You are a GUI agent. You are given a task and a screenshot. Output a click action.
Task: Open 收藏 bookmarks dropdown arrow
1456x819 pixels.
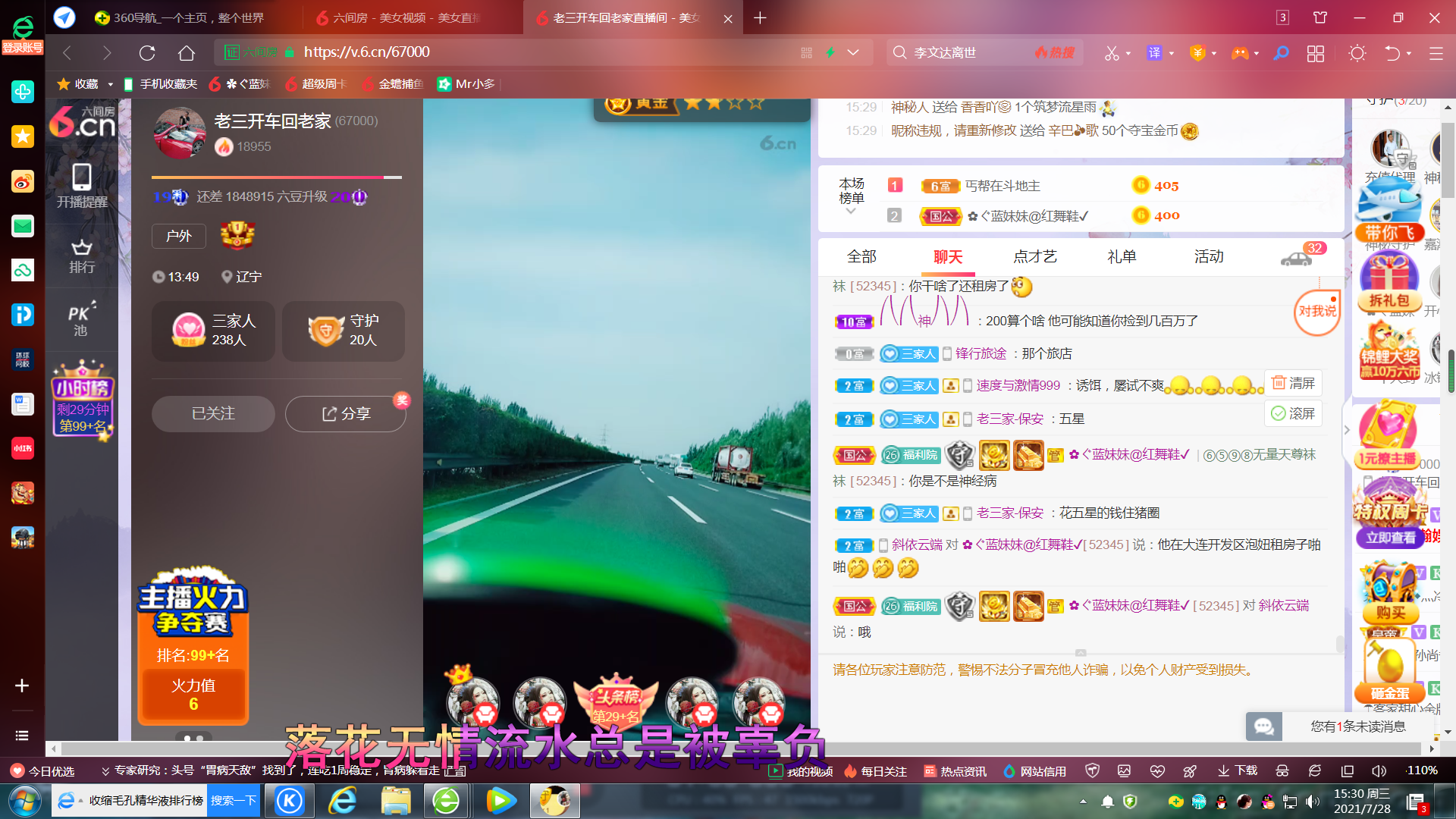(110, 84)
